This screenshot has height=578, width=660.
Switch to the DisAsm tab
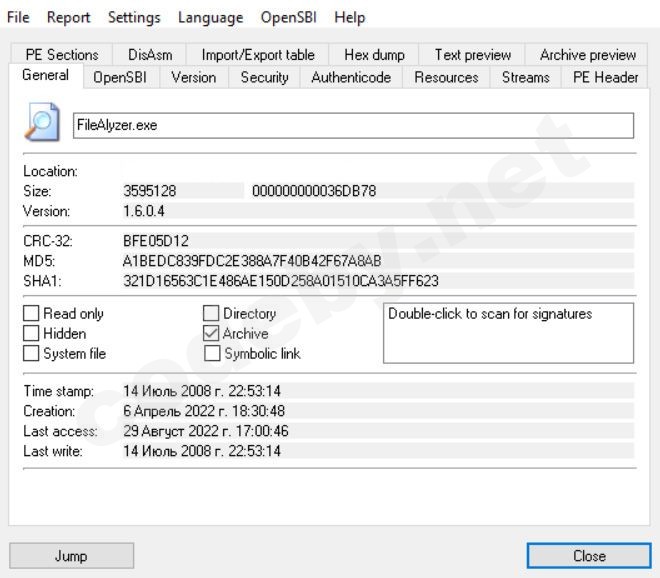pyautogui.click(x=150, y=55)
